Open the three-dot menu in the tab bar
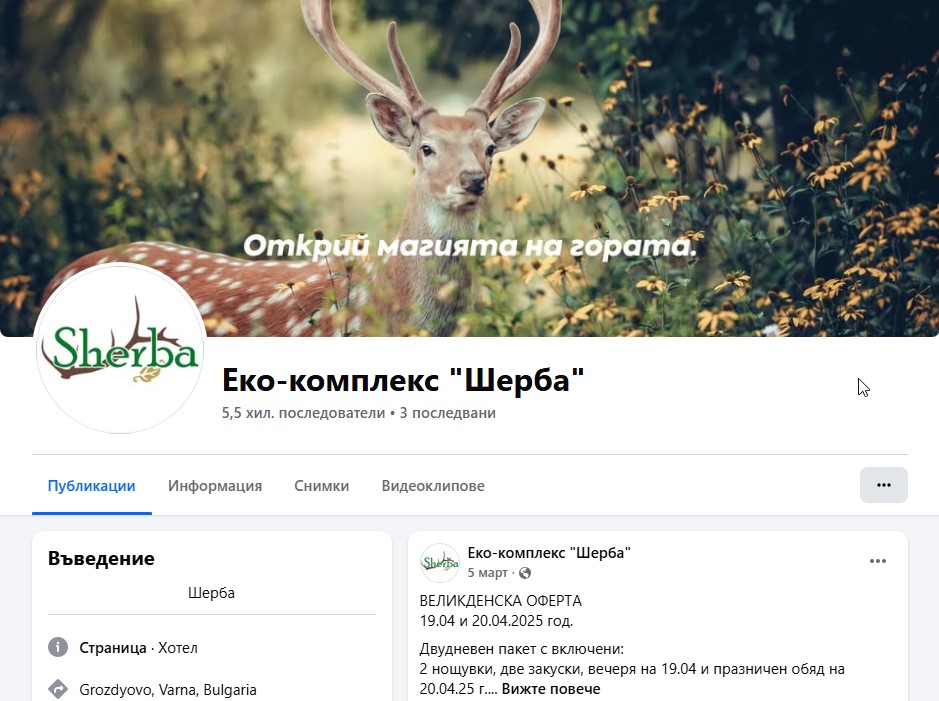 pos(883,485)
